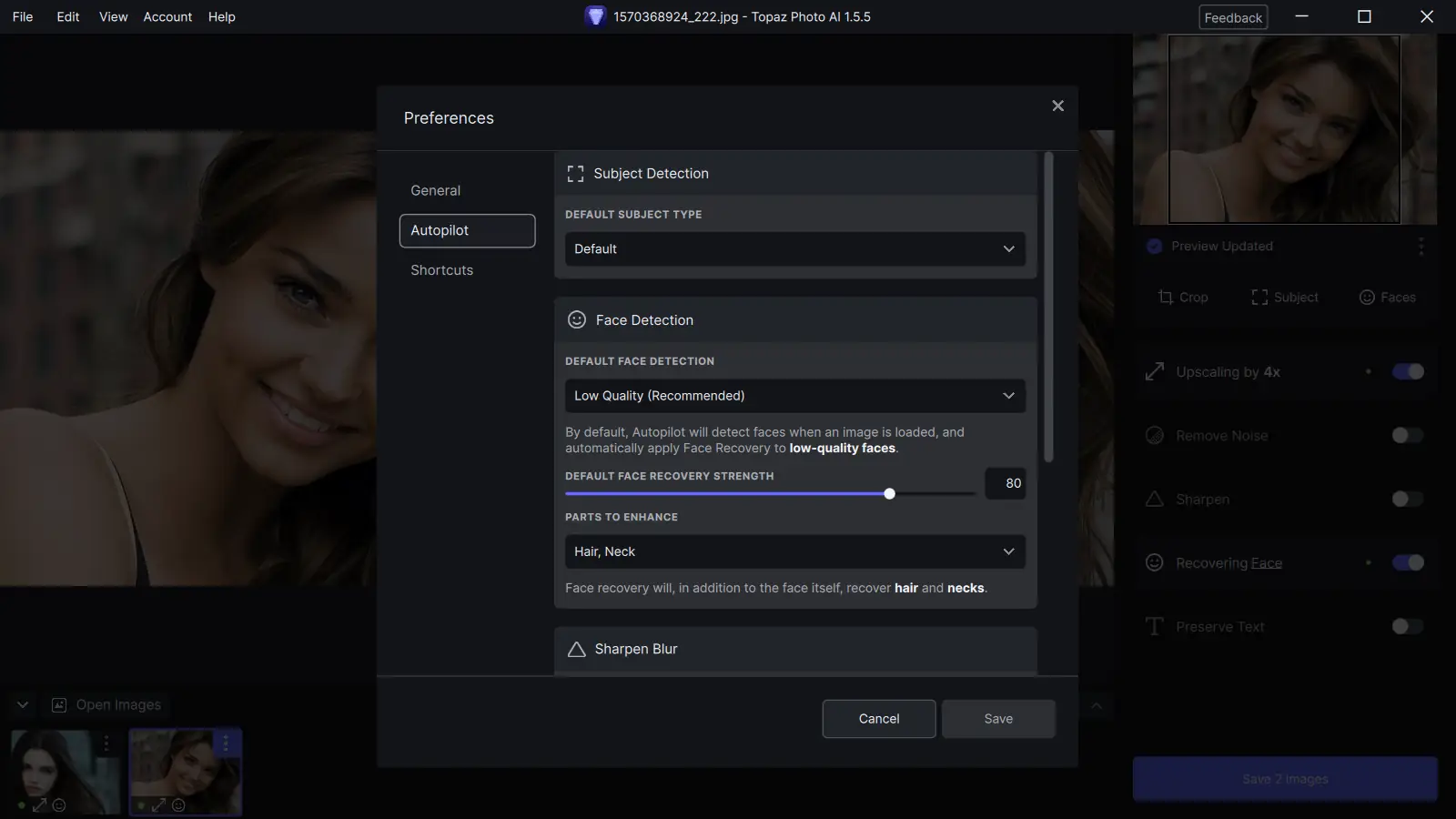This screenshot has height=819, width=1456.
Task: Open the Account menu
Action: point(167,16)
